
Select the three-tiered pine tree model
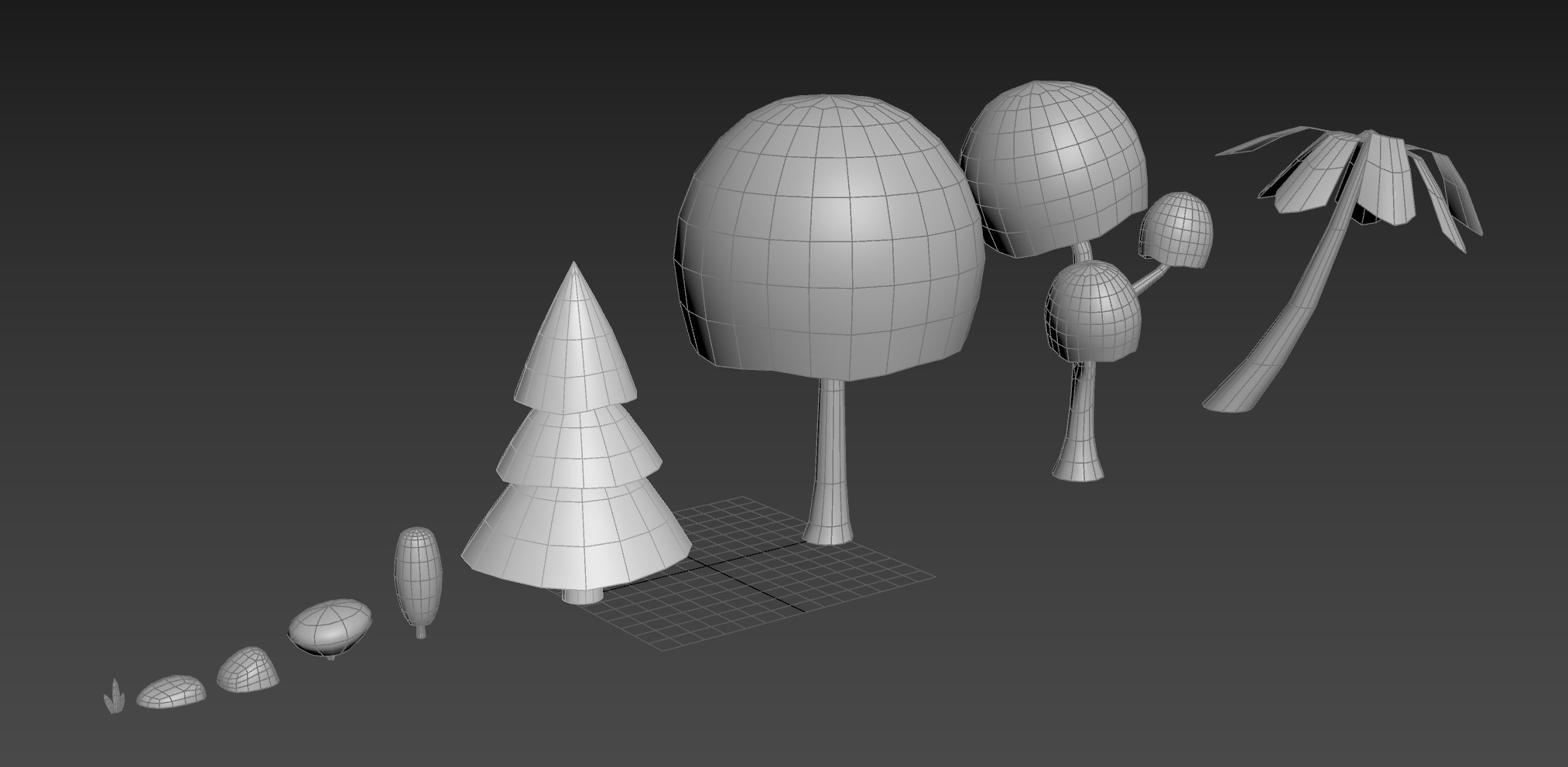(575, 433)
